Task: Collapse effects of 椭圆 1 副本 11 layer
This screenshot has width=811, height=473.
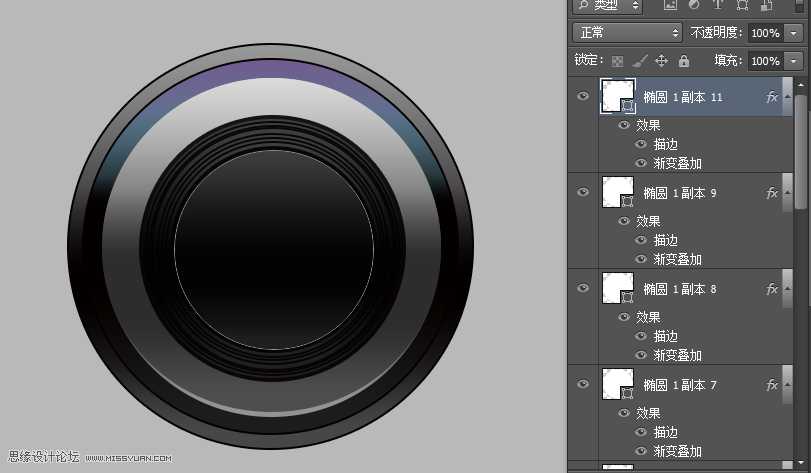Action: click(x=787, y=97)
